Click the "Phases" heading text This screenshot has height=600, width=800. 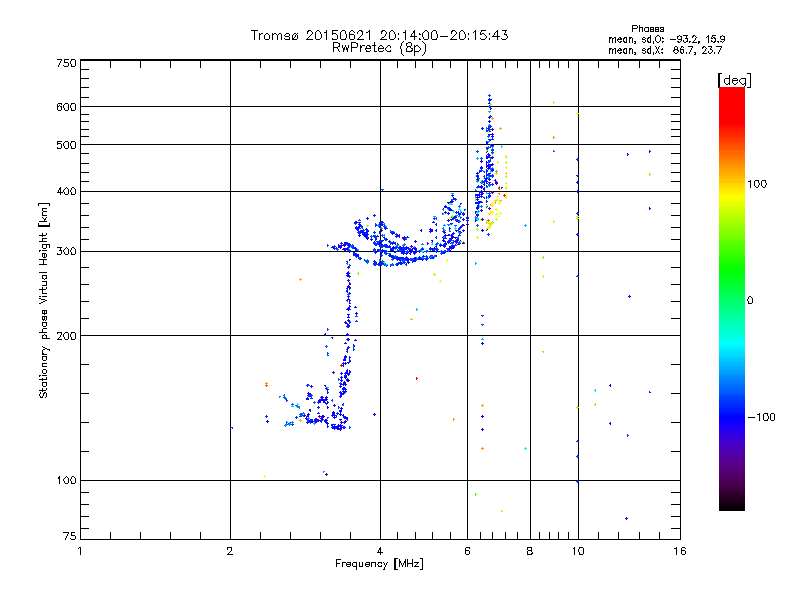tap(647, 29)
